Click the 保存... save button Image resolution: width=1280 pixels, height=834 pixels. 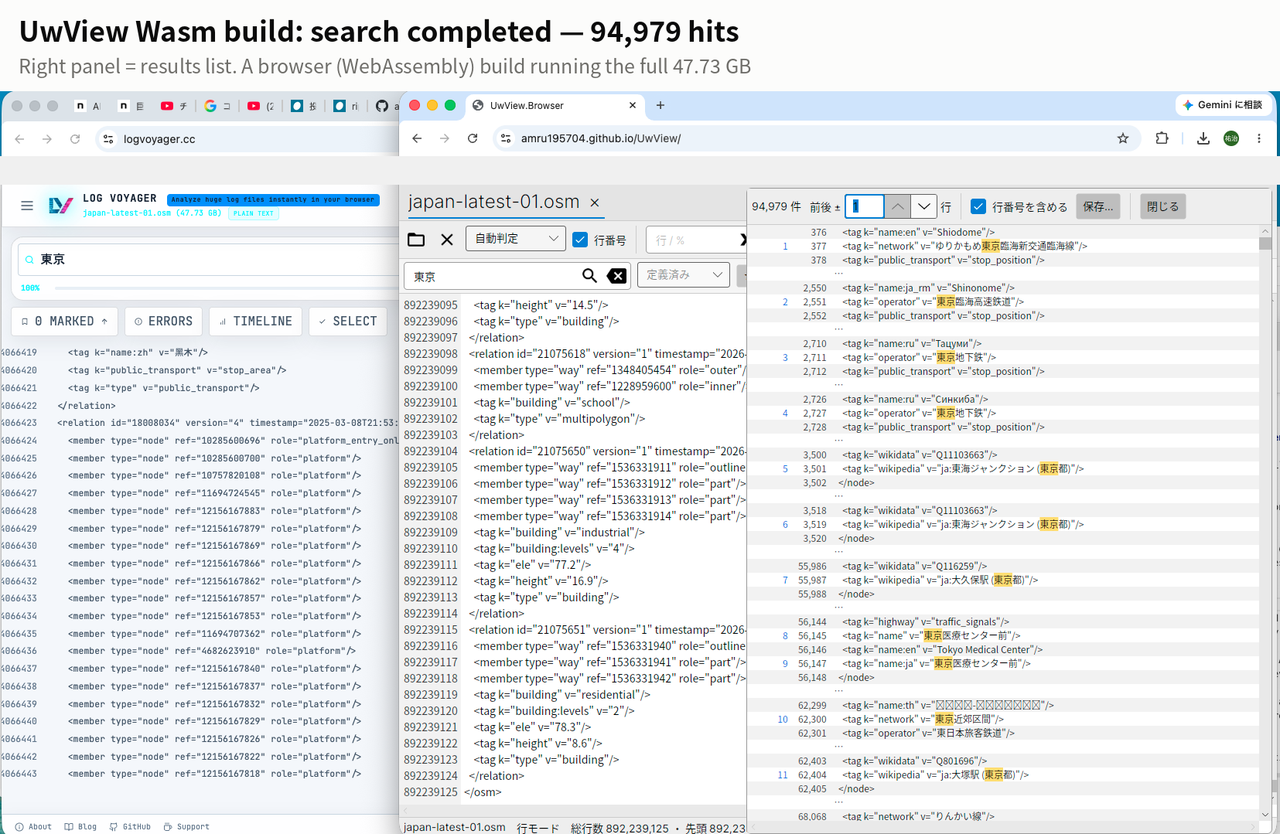[x=1098, y=207]
